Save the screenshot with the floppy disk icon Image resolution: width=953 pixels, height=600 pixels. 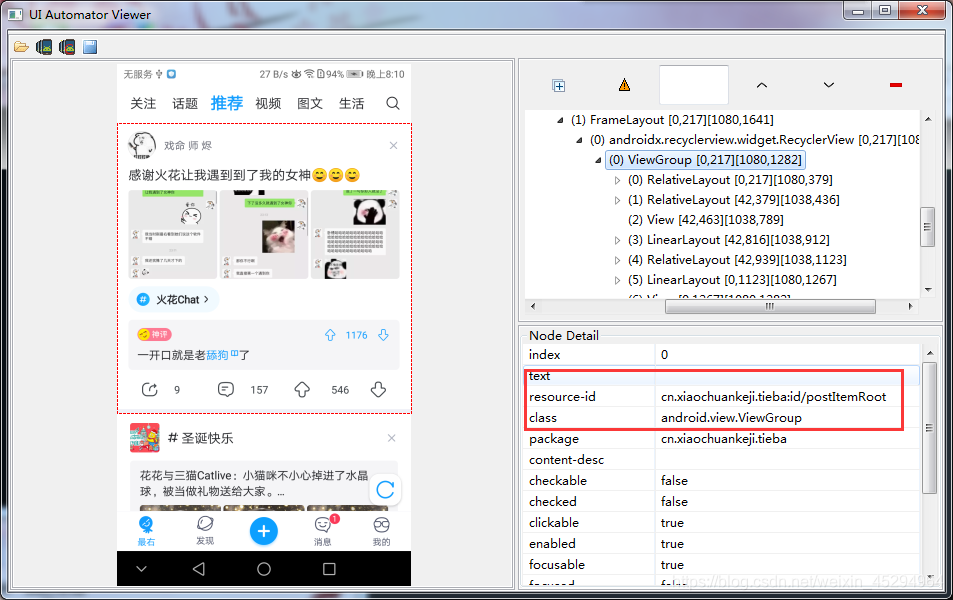pyautogui.click(x=90, y=47)
